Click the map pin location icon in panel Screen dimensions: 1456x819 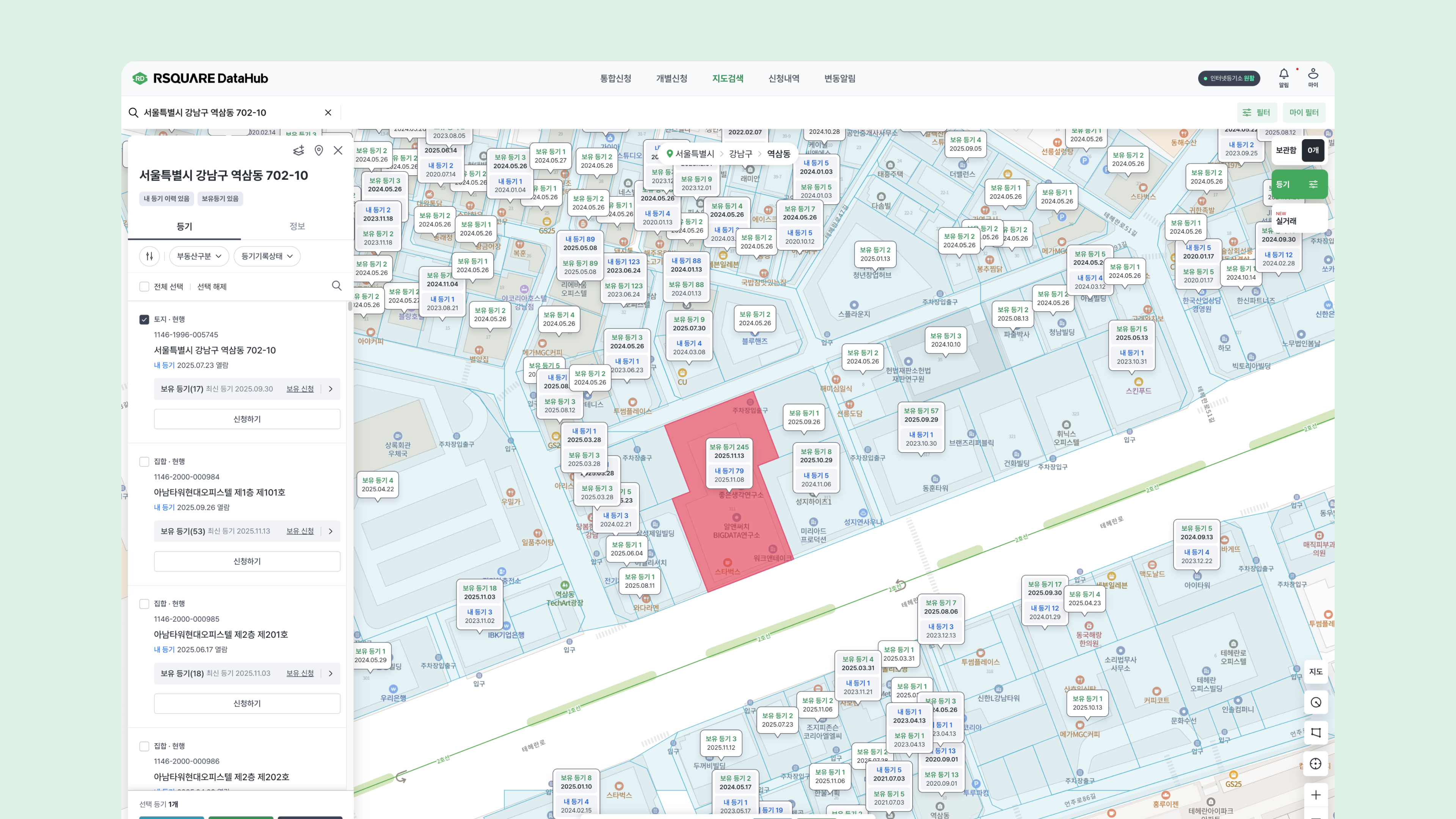coord(319,151)
